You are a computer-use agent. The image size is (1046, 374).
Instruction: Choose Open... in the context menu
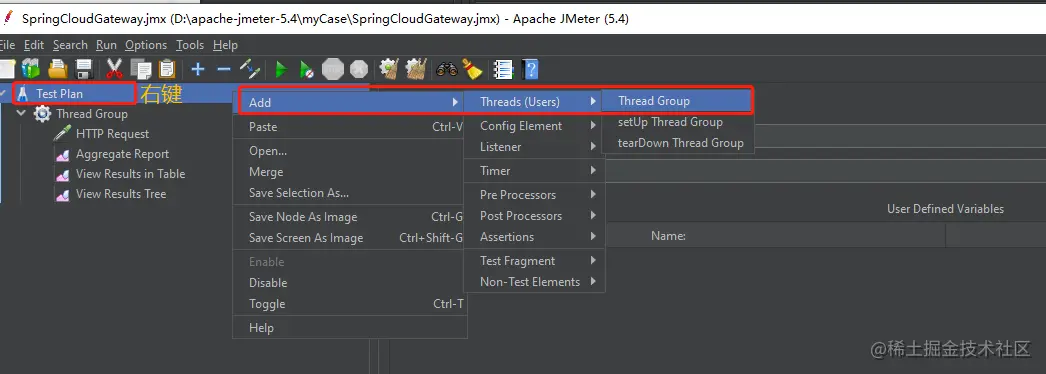tap(350, 151)
